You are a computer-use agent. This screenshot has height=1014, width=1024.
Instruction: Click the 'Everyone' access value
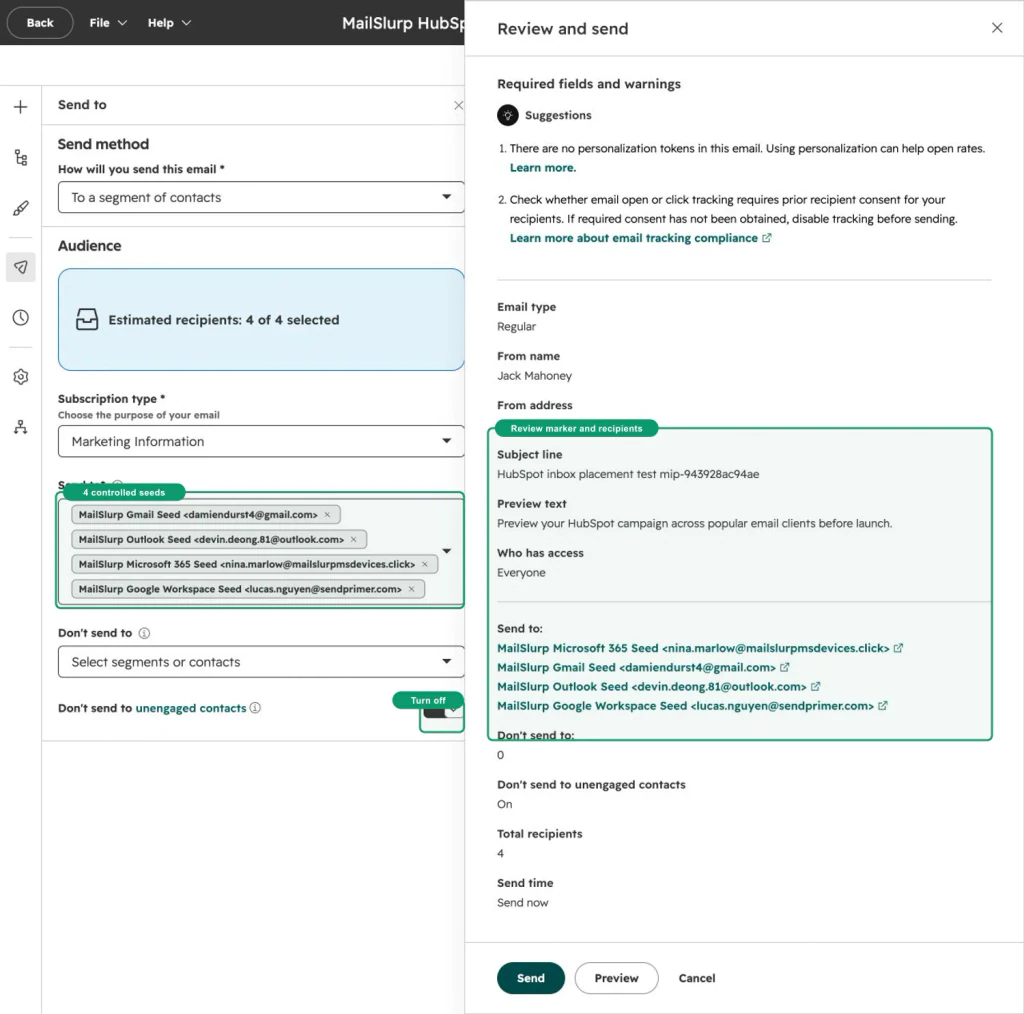click(521, 573)
